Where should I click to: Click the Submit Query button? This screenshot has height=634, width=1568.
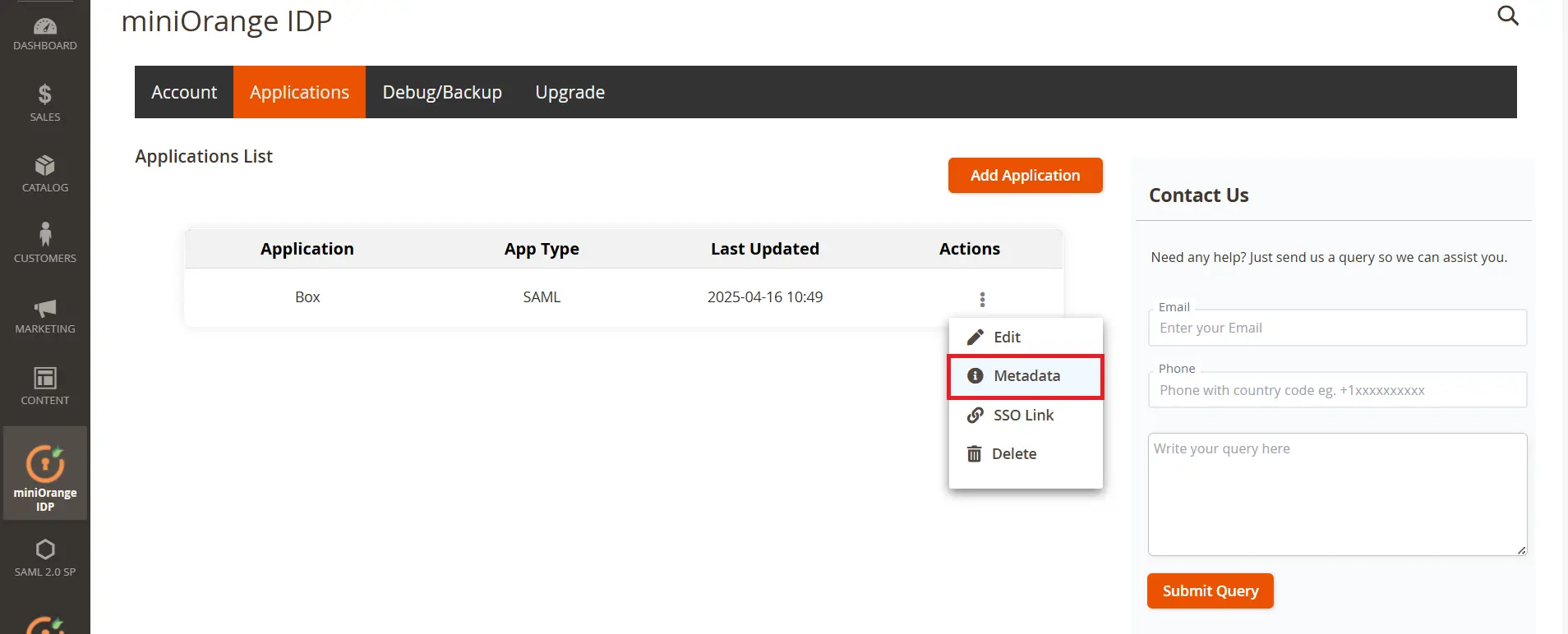[x=1211, y=591]
